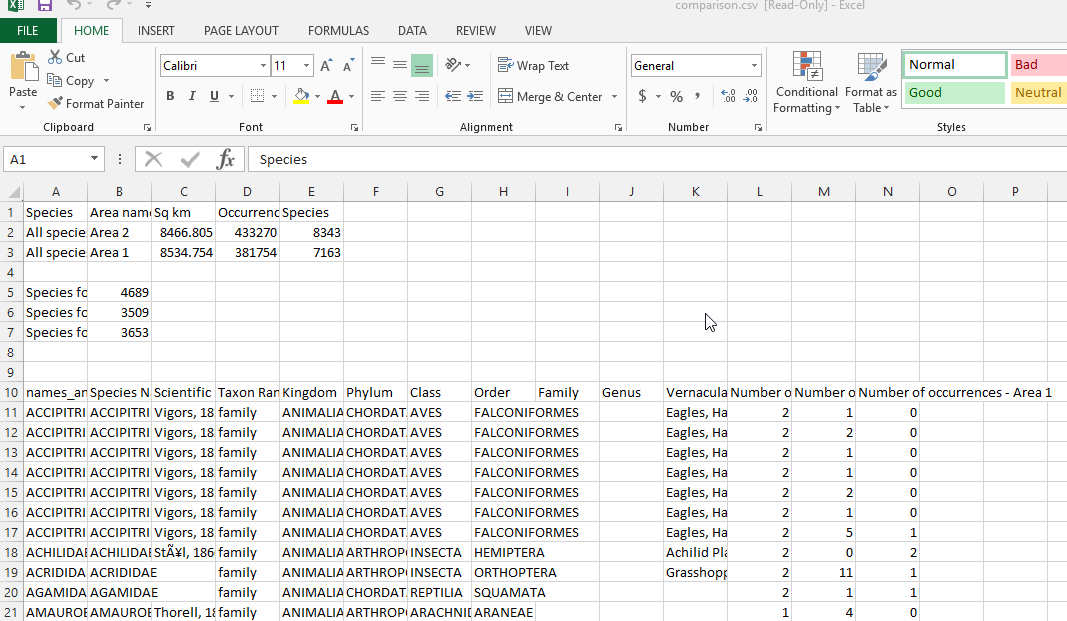Open the Paste options dropdown arrow
Screen dimensions: 1067x621
coord(22,107)
